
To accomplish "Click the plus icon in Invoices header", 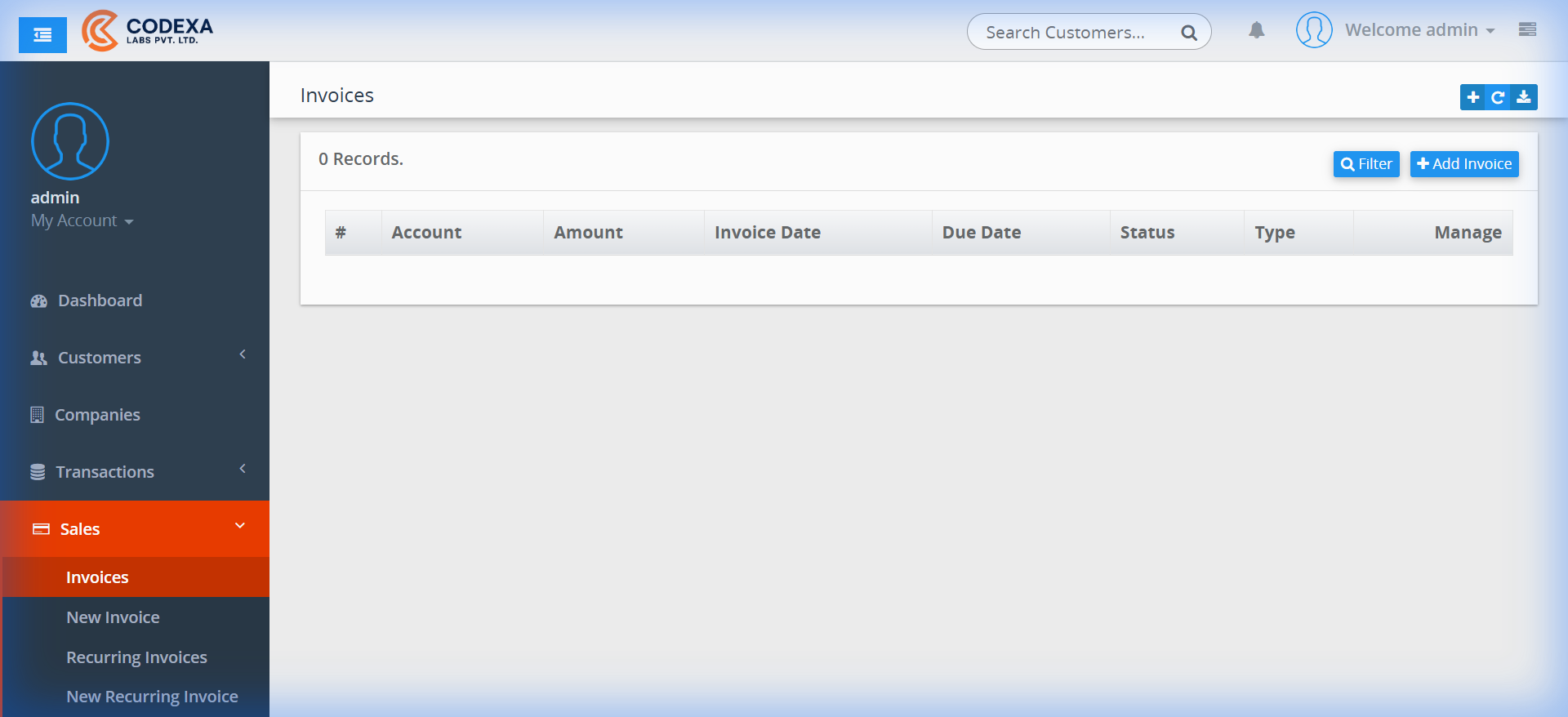I will pyautogui.click(x=1472, y=97).
